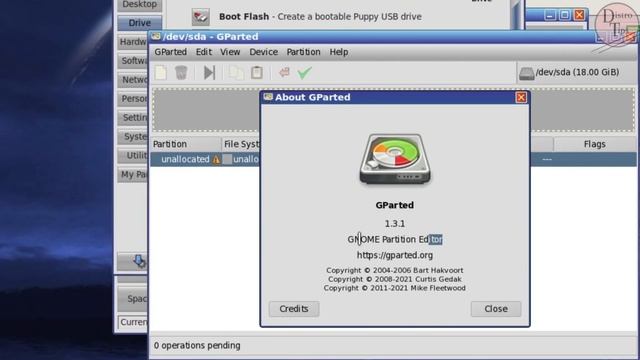Click the Copyright Bart Hakvoort line
The width and height of the screenshot is (640, 360).
coord(395,270)
